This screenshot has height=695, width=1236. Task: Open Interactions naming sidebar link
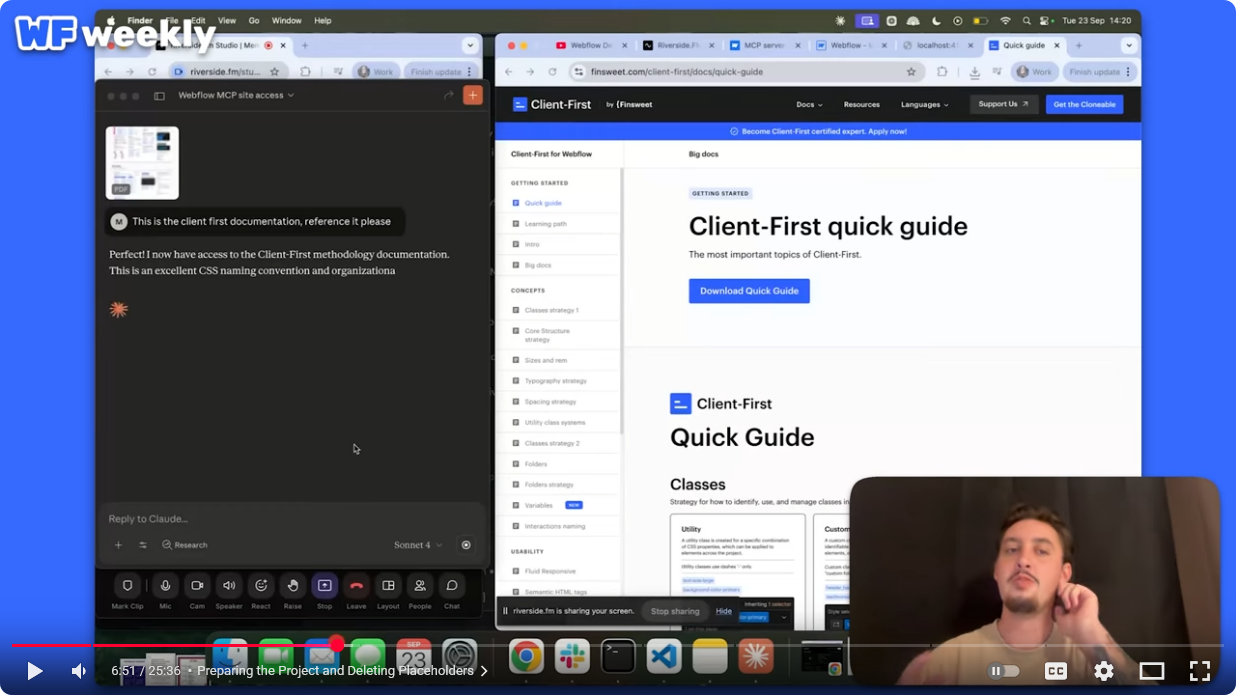(x=555, y=526)
